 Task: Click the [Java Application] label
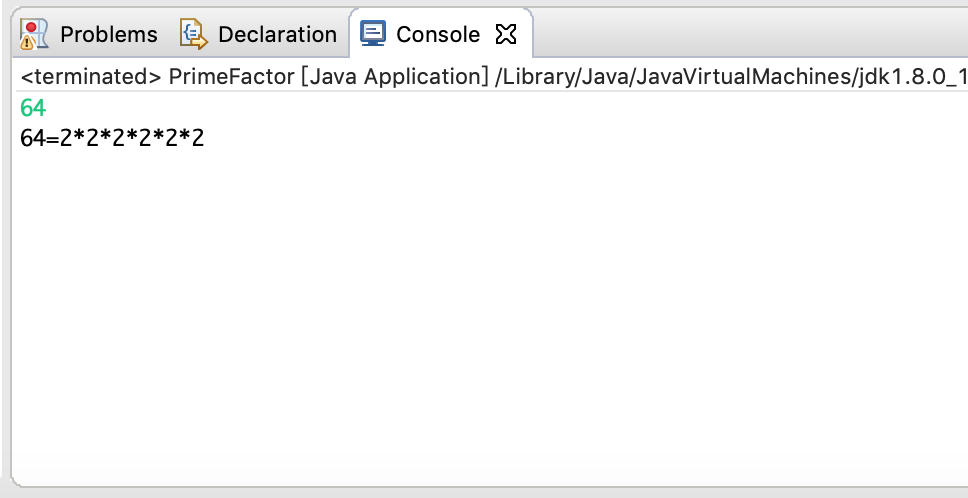pos(395,77)
